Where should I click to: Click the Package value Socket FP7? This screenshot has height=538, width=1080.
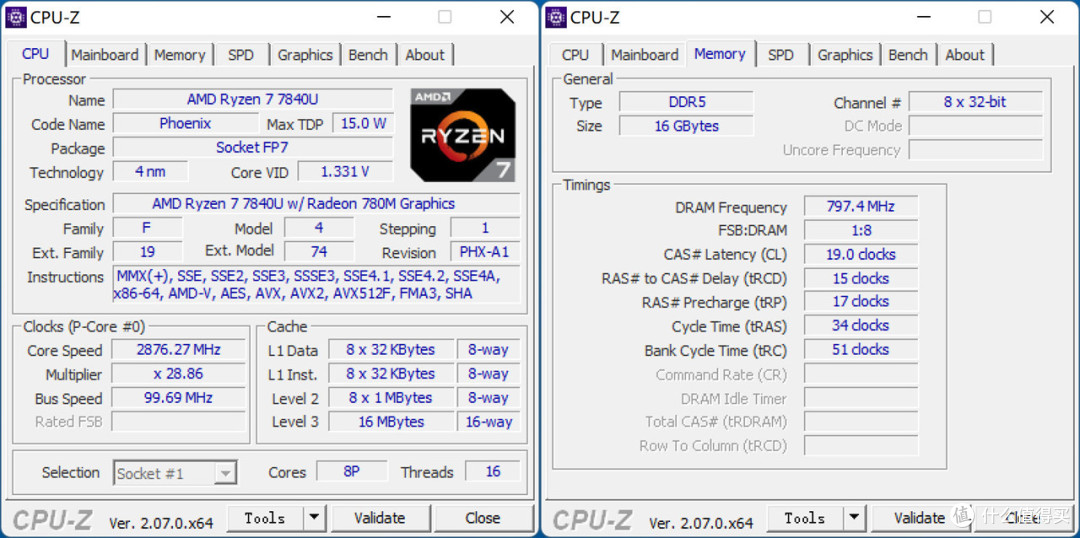[253, 147]
